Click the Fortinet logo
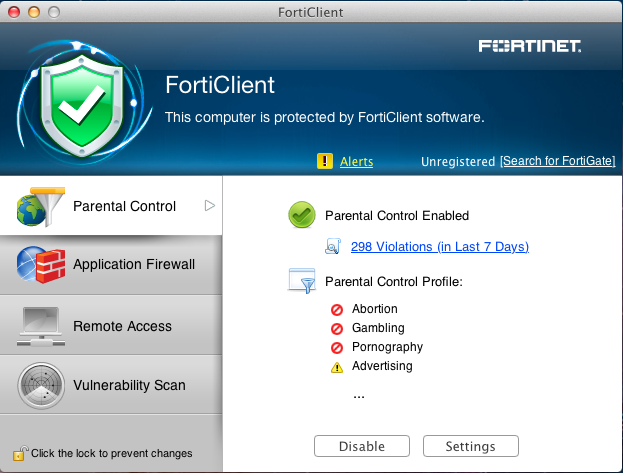 530,46
